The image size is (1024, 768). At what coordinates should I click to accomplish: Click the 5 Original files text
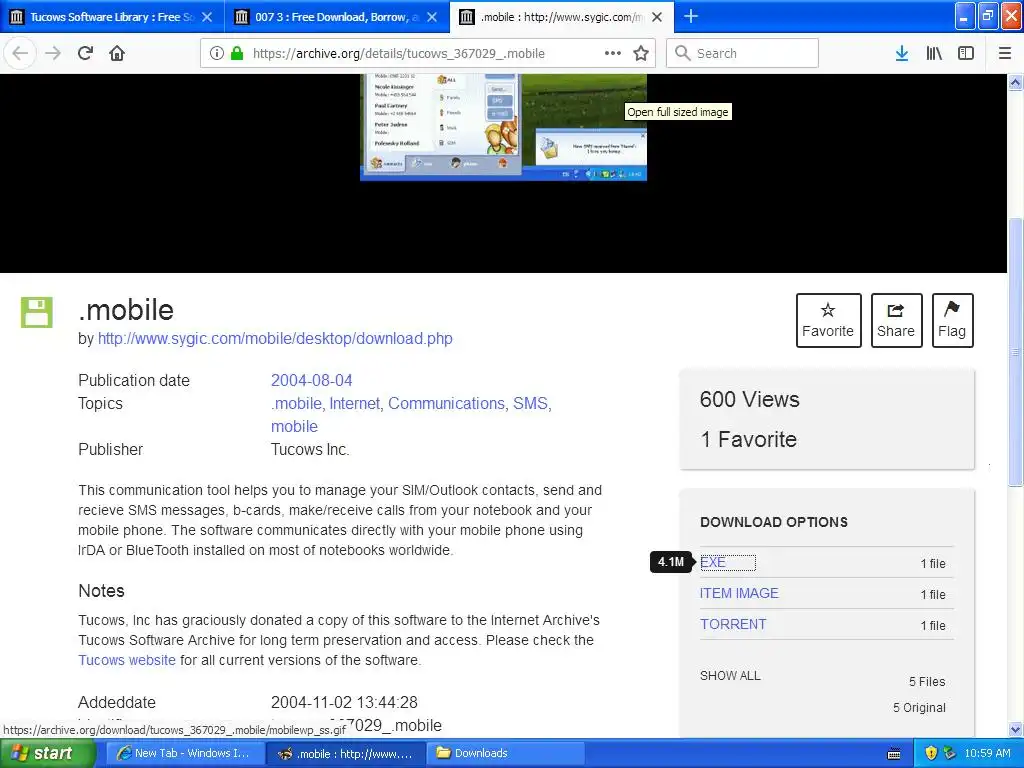click(919, 707)
